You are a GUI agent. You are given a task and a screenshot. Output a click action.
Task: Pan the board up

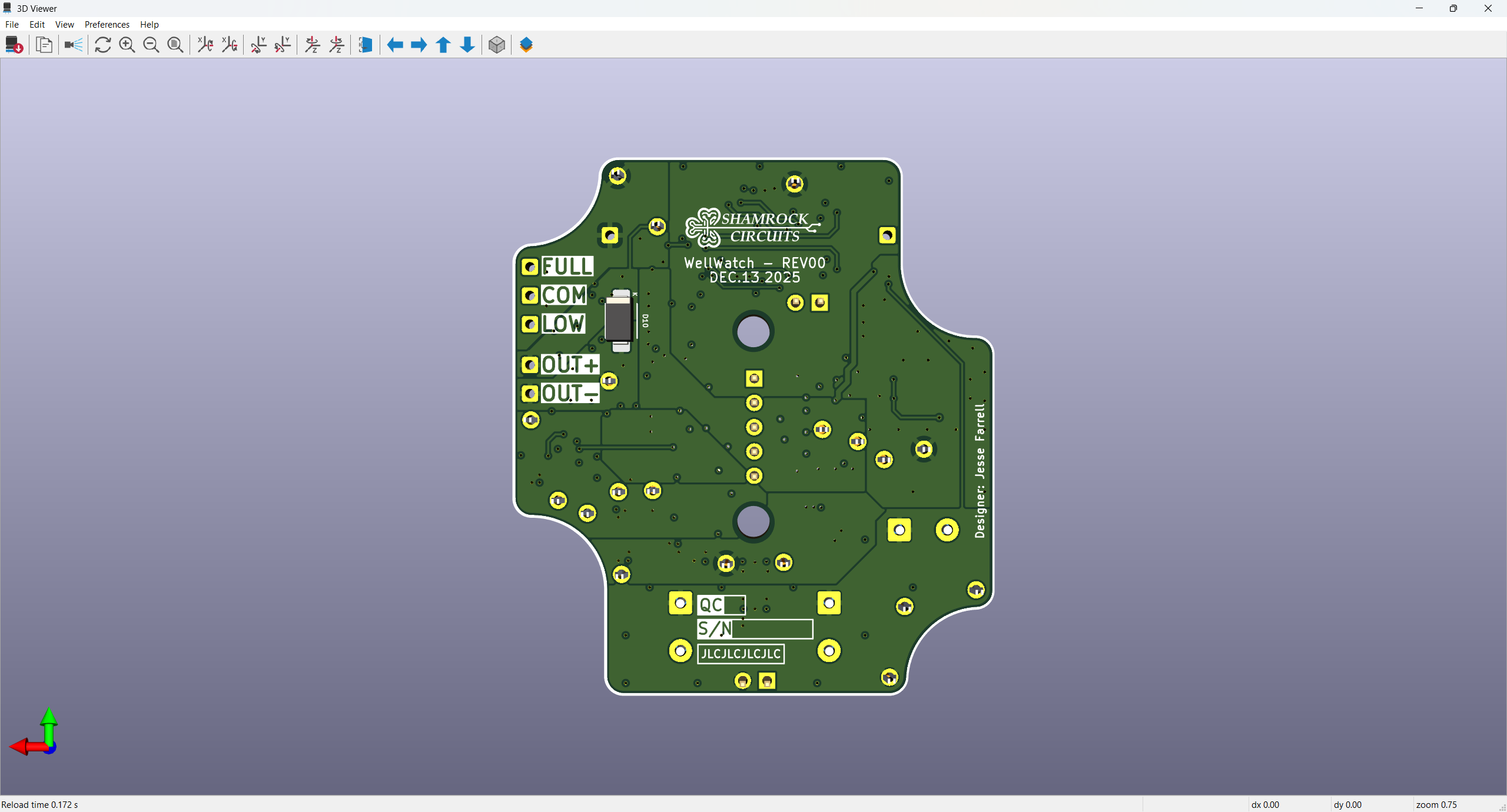(x=443, y=45)
